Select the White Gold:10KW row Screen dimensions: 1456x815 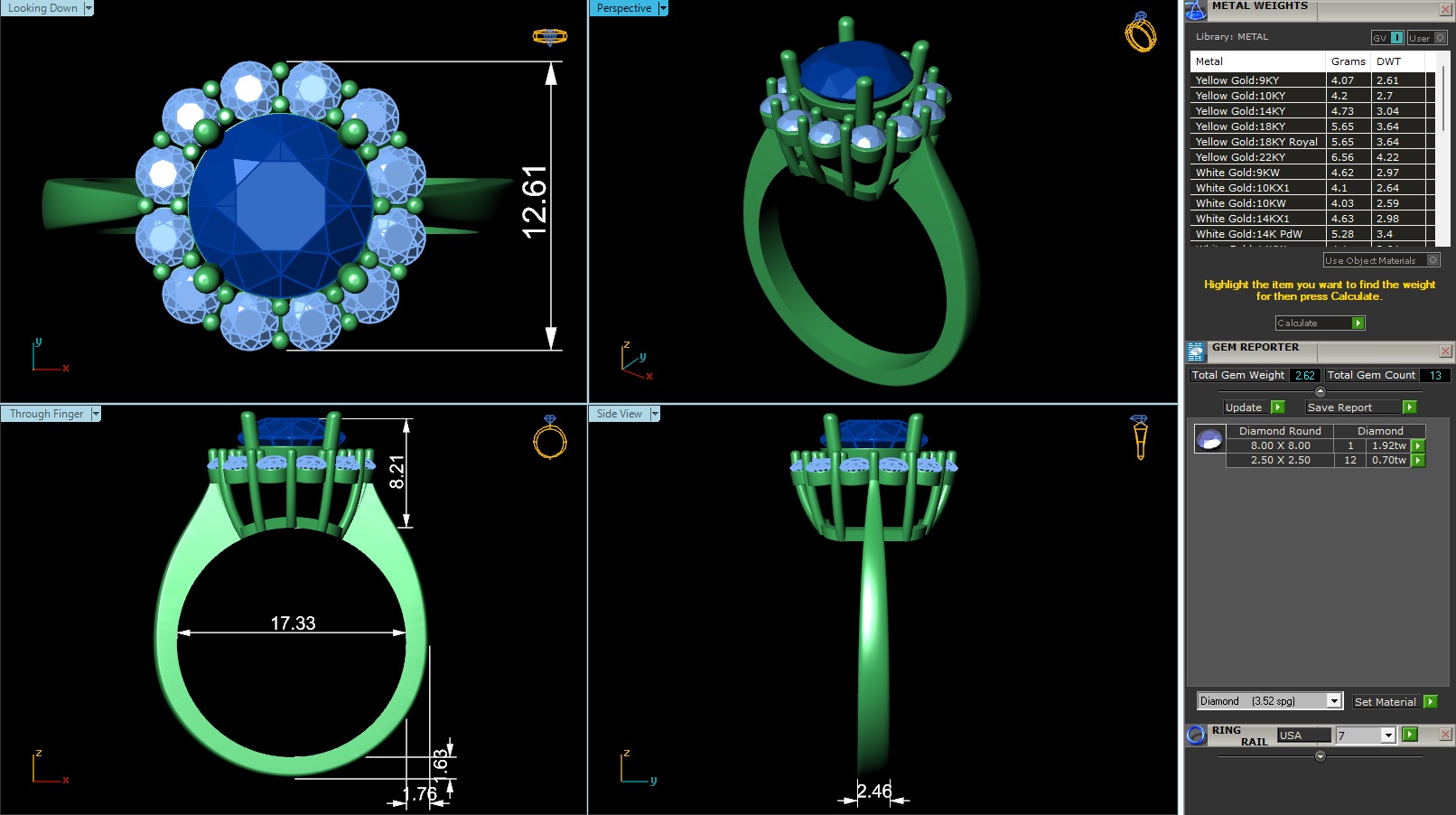pyautogui.click(x=1312, y=203)
